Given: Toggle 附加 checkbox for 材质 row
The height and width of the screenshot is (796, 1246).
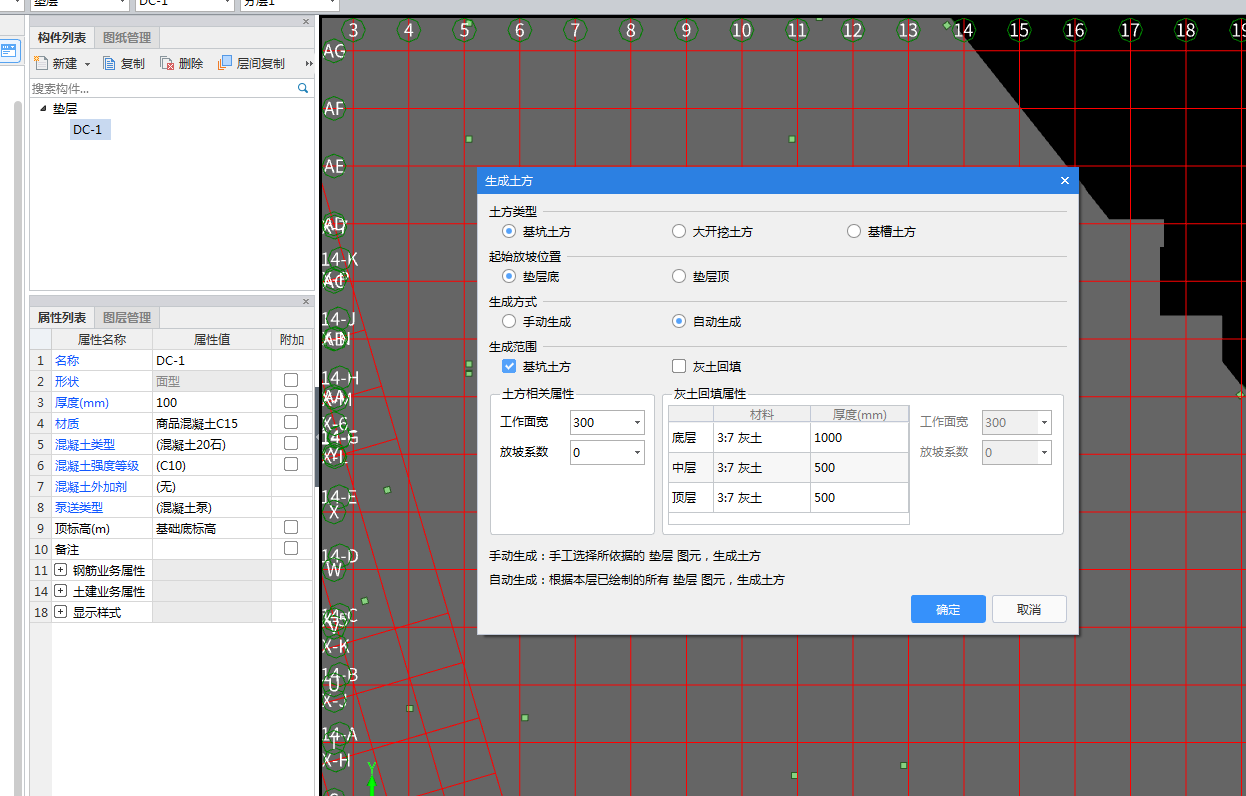Looking at the screenshot, I should point(291,422).
